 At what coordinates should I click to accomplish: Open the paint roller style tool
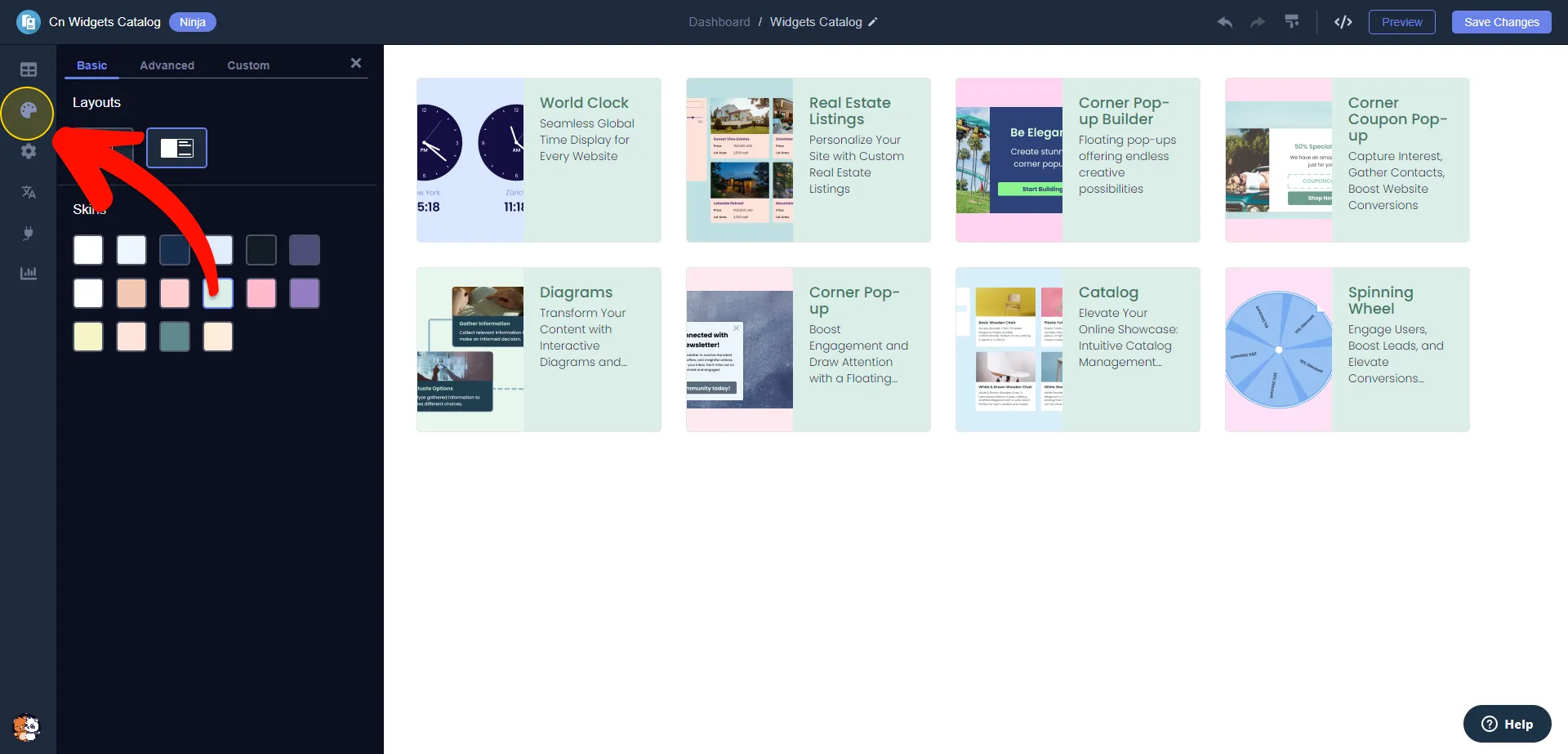click(1292, 22)
